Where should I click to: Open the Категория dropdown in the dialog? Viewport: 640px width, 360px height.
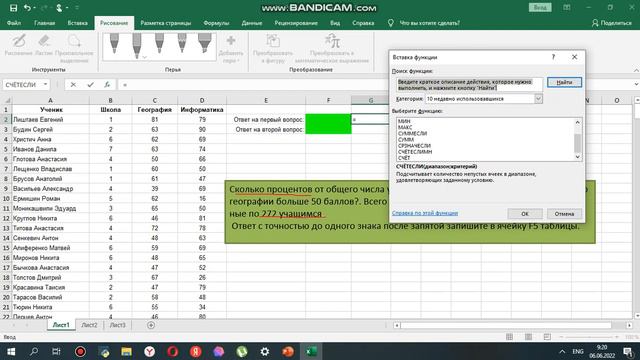pos(538,99)
